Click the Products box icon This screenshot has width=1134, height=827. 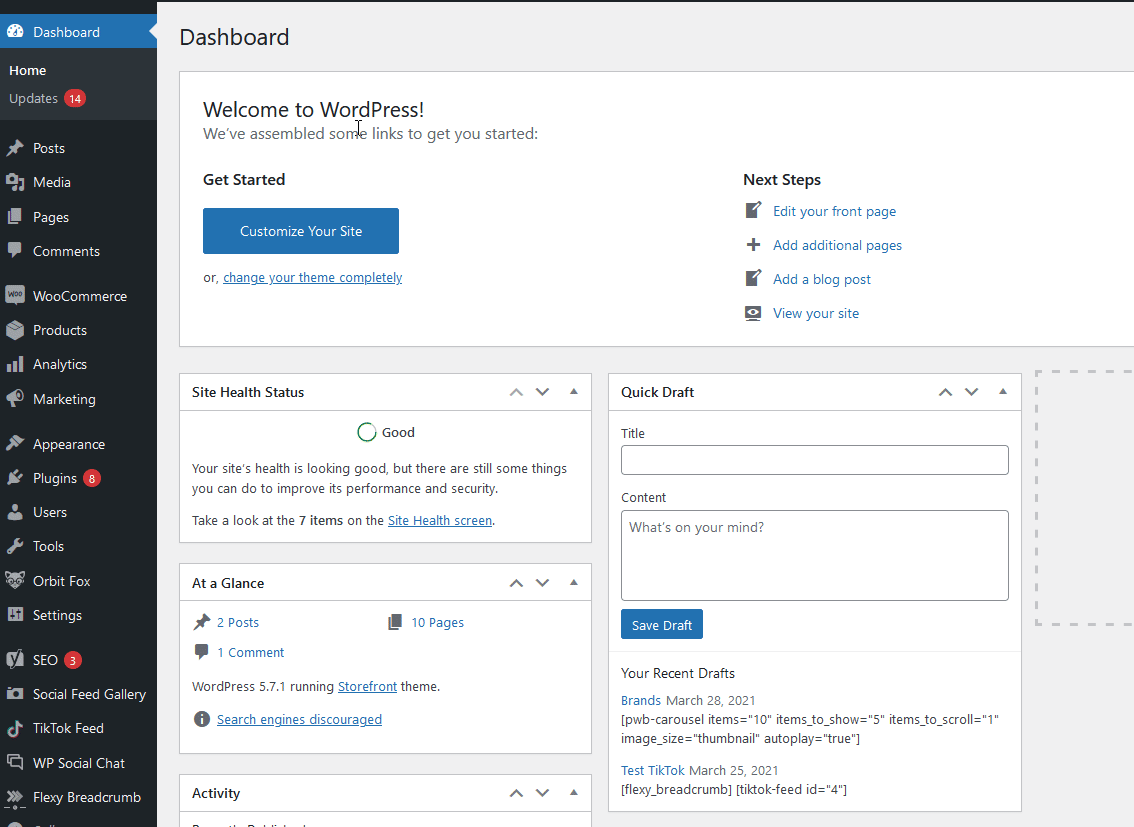tap(15, 330)
